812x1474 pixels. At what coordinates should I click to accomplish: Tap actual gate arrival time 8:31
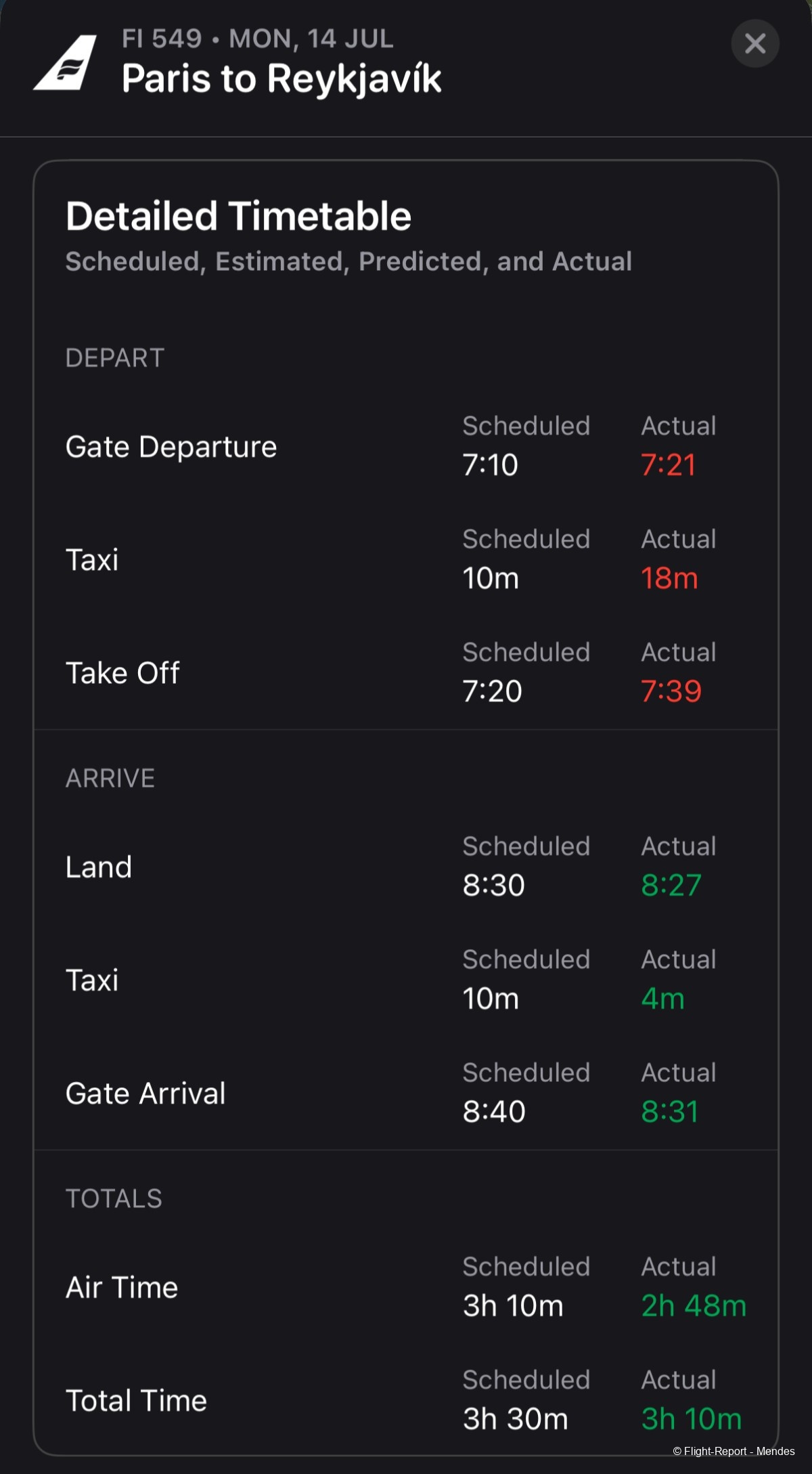coord(670,1112)
